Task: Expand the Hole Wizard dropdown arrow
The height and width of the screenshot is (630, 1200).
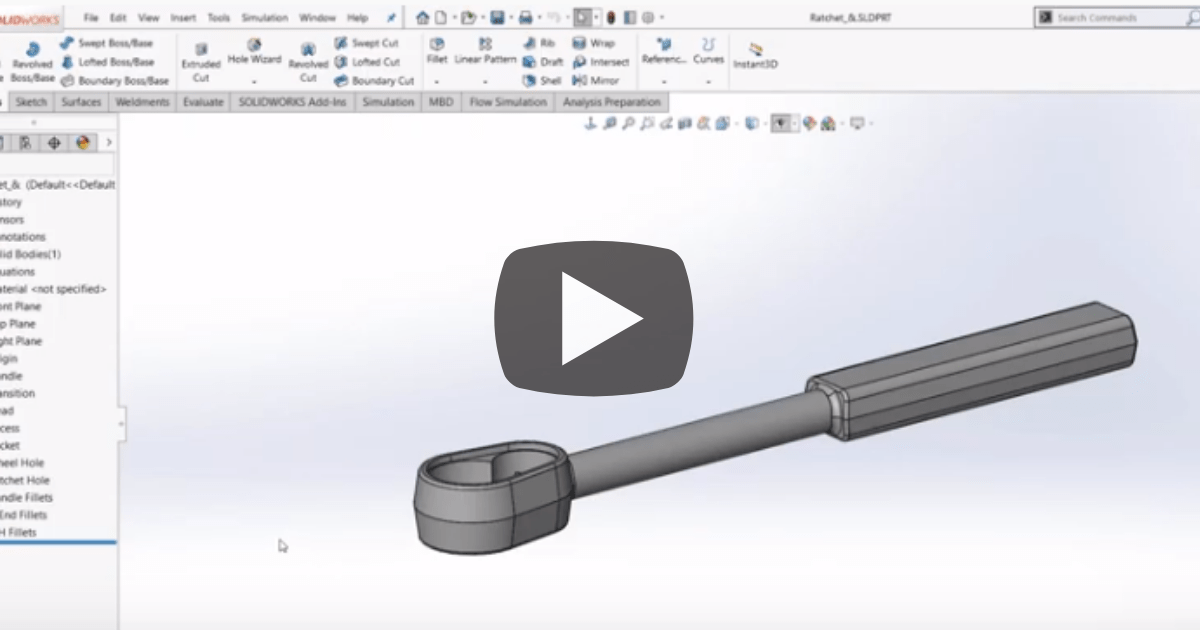Action: pyautogui.click(x=254, y=82)
